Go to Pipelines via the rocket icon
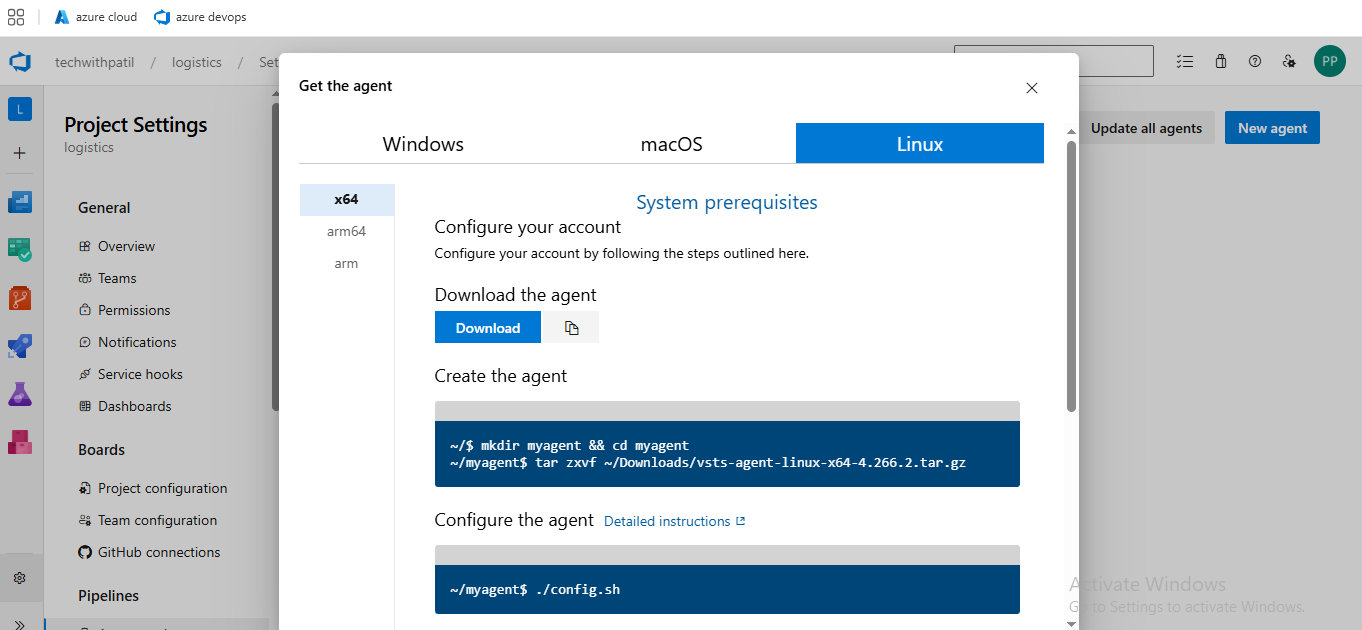 click(20, 346)
